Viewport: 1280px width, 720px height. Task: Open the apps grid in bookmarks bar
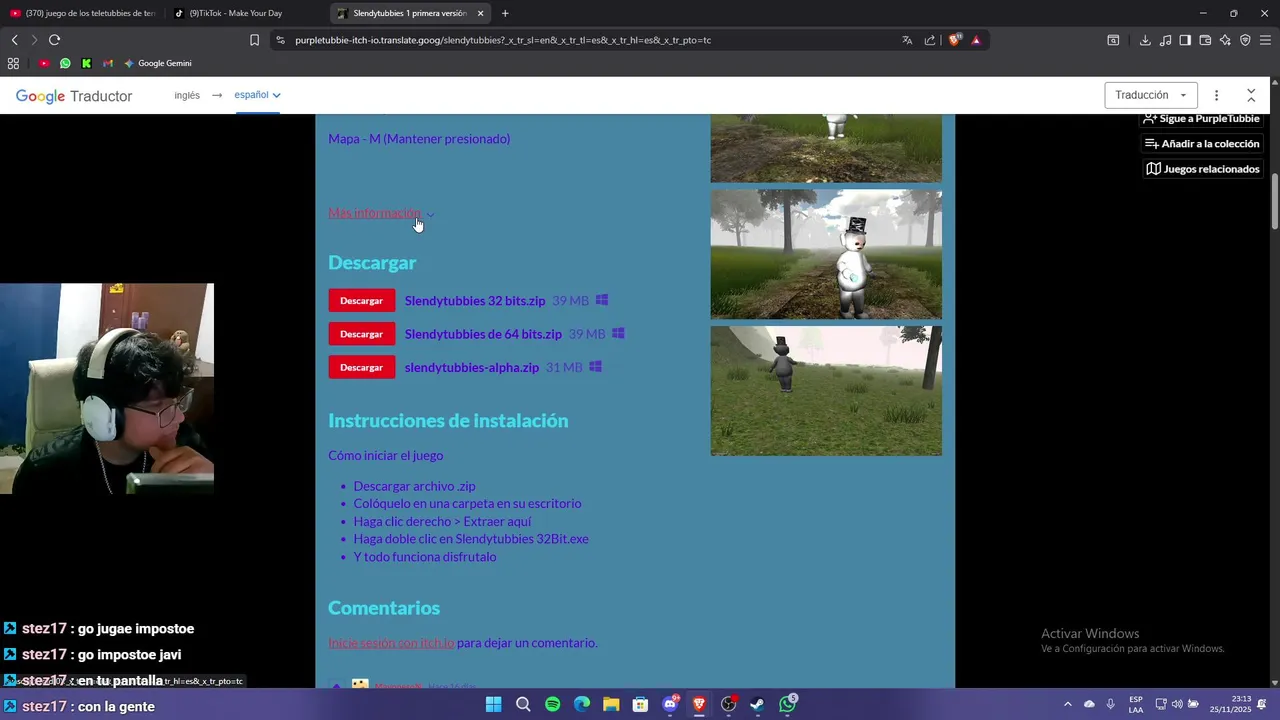[13, 63]
